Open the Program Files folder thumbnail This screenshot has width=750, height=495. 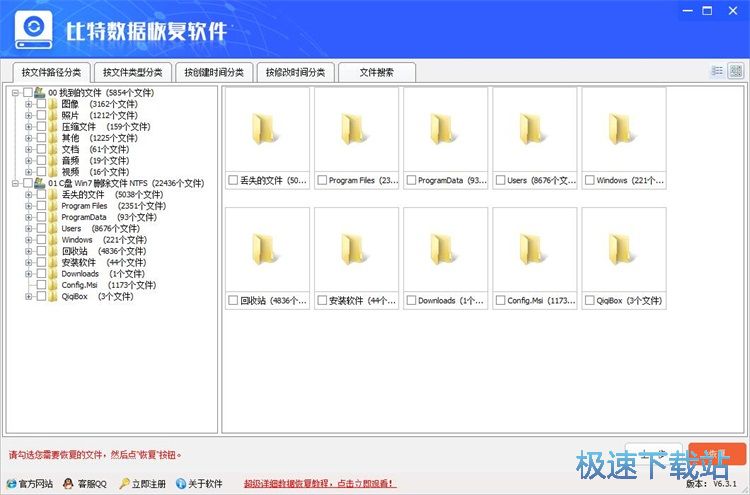pyautogui.click(x=356, y=130)
